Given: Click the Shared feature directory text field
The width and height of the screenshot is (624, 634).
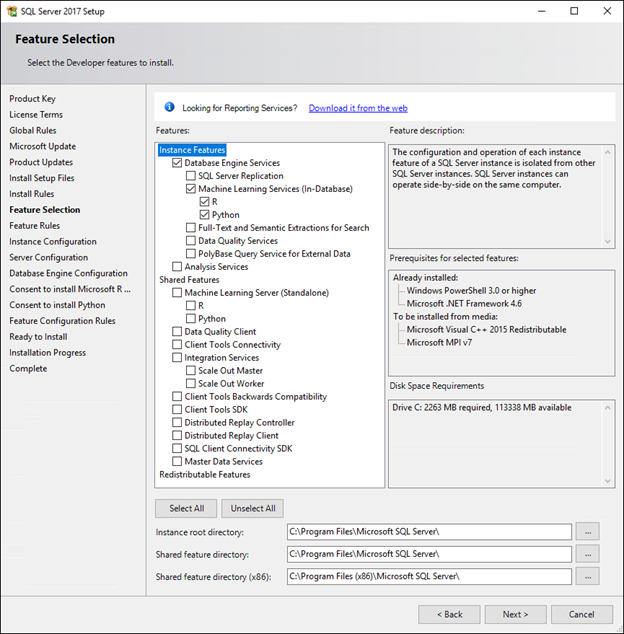Looking at the screenshot, I should click(x=429, y=554).
